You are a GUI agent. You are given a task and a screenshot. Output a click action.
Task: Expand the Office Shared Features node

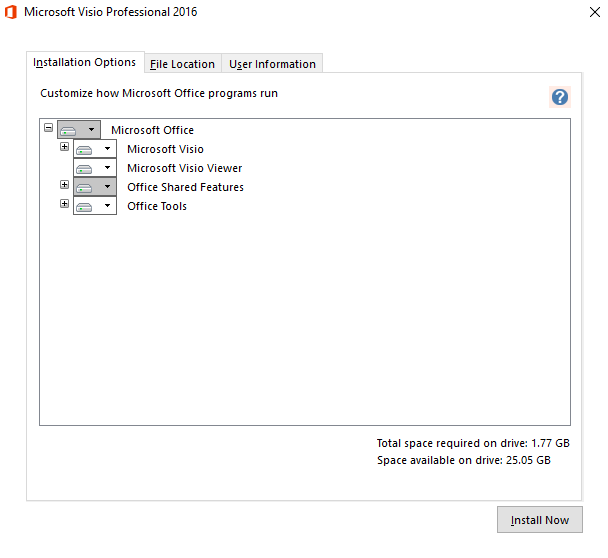[x=64, y=185]
